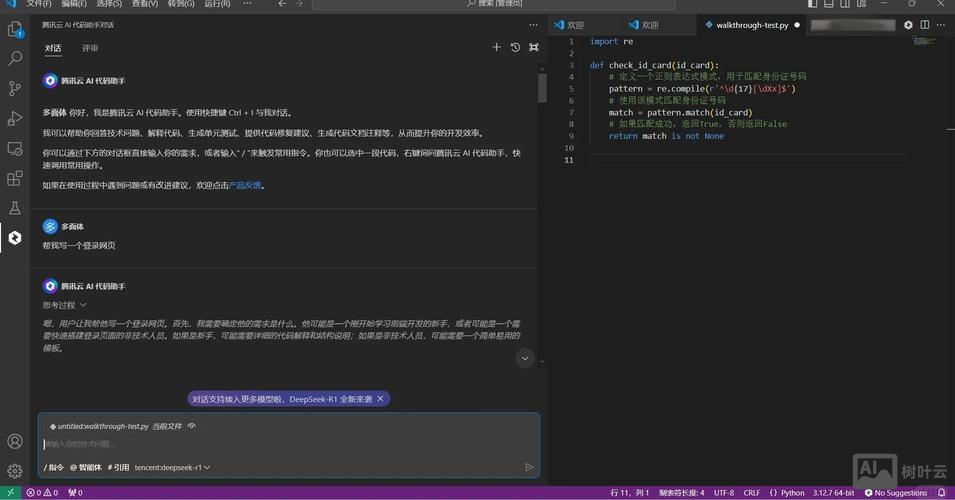Toggle current file context eye icon

pyautogui.click(x=192, y=426)
